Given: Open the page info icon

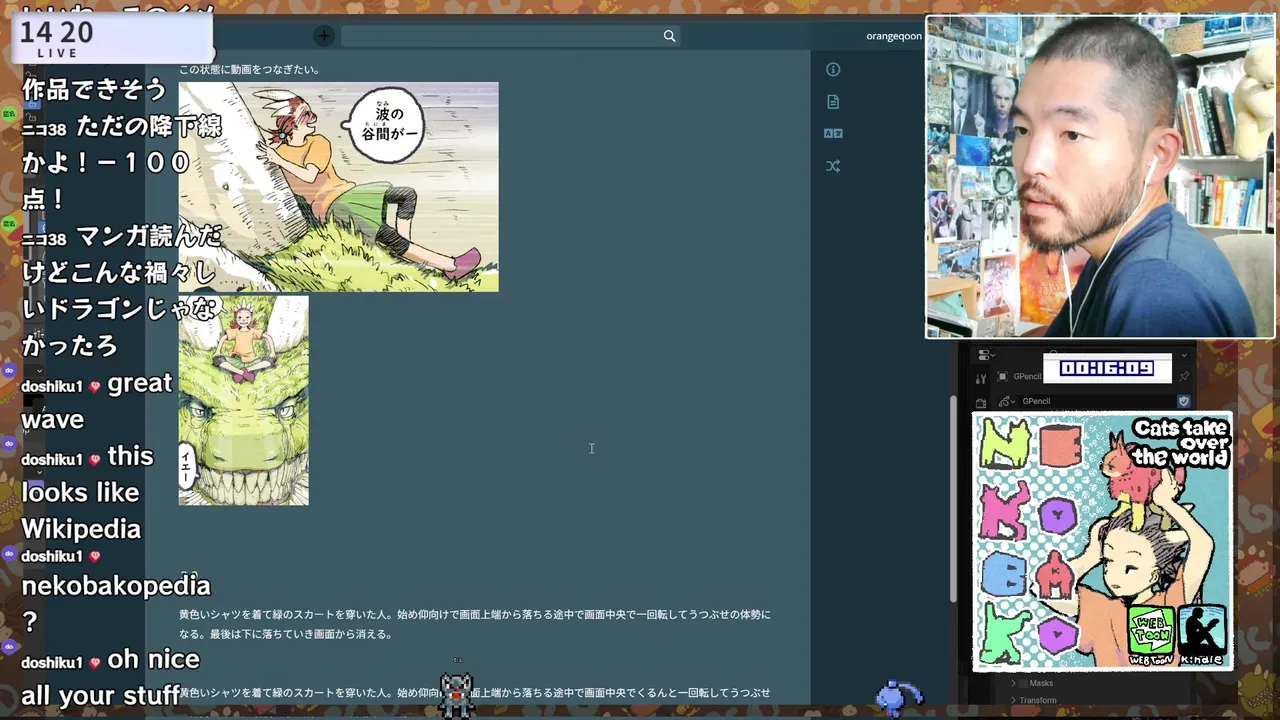Looking at the screenshot, I should click(833, 69).
